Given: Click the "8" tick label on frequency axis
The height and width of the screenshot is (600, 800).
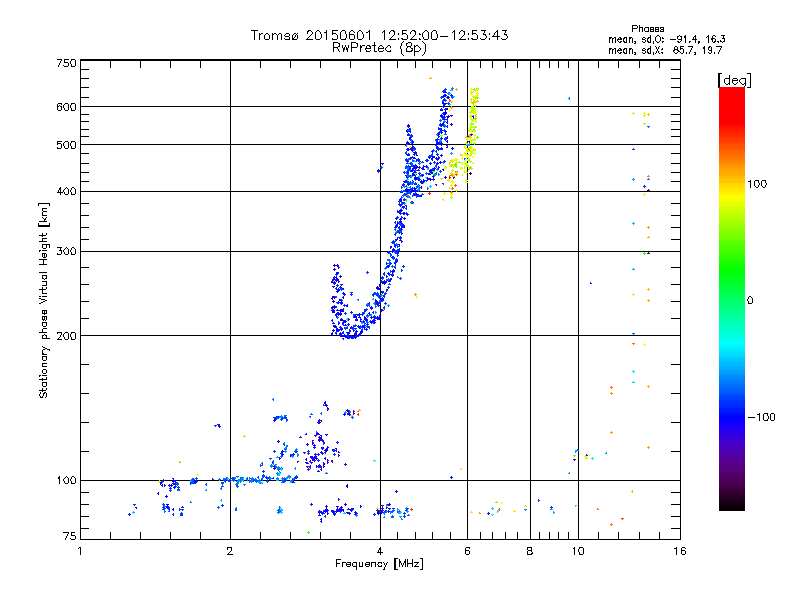Looking at the screenshot, I should point(530,551).
